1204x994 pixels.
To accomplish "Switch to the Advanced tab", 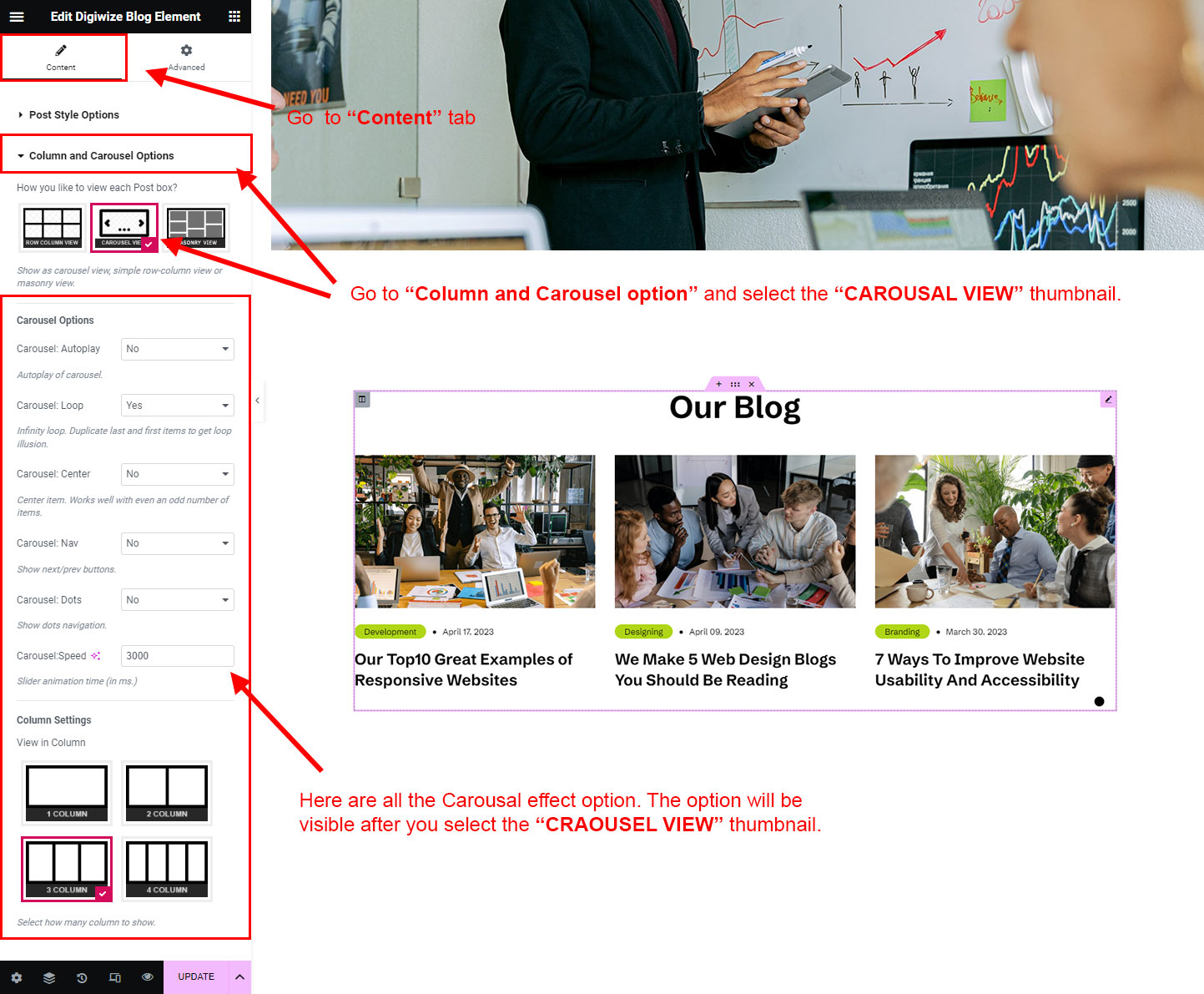I will (x=187, y=58).
